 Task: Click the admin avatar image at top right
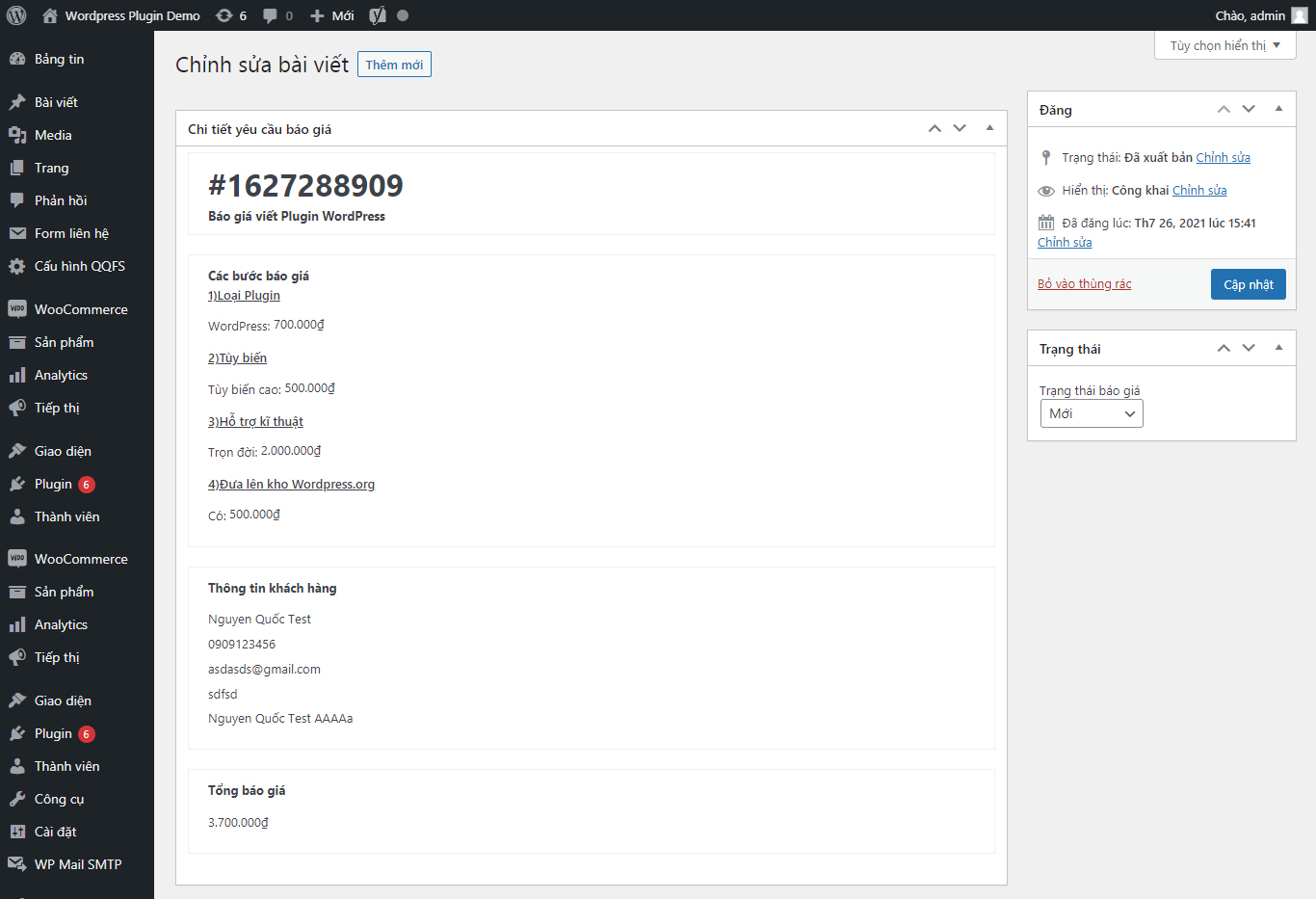coord(1300,15)
